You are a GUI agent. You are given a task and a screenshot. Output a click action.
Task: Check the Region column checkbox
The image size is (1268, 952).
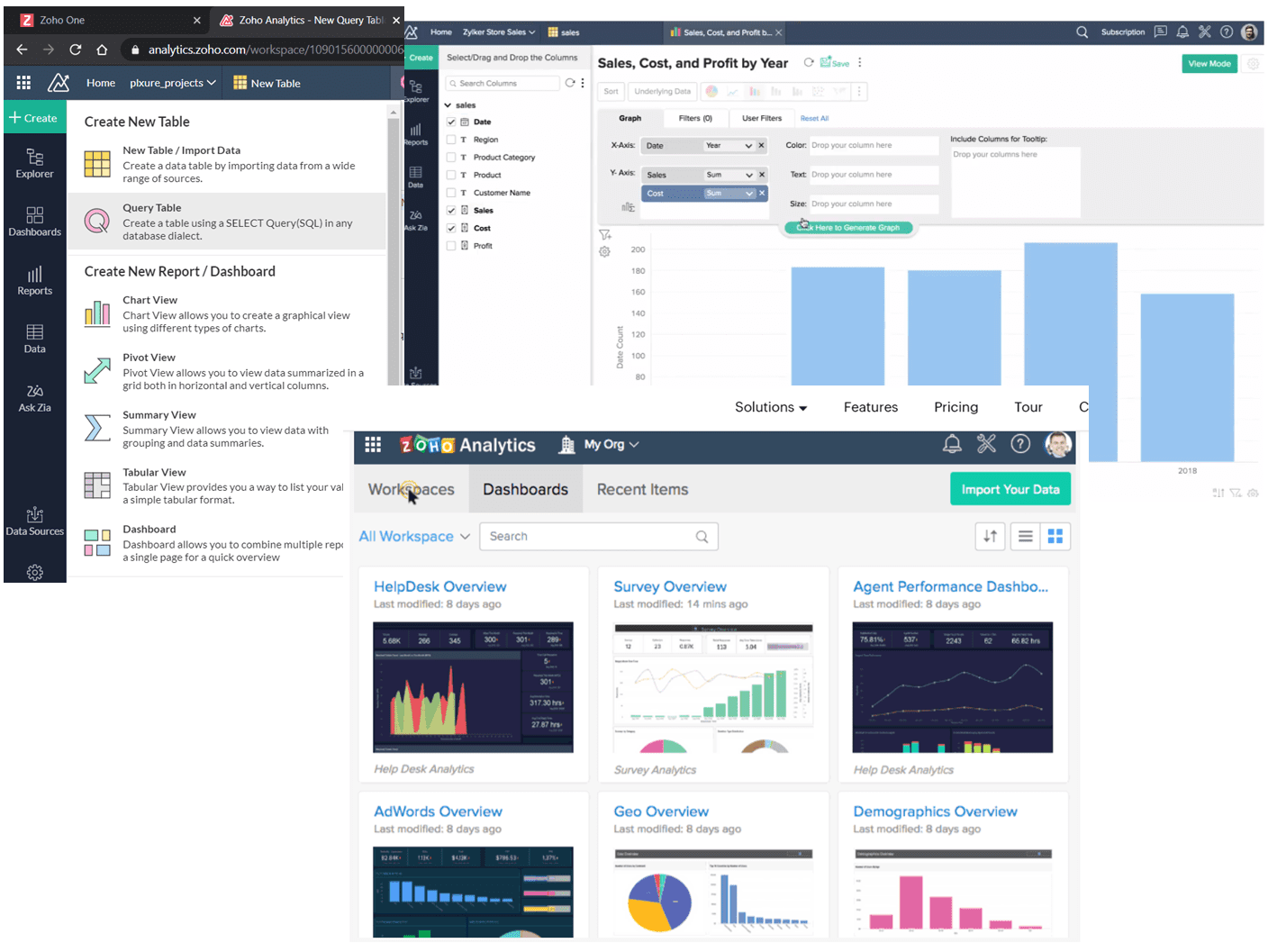(451, 140)
